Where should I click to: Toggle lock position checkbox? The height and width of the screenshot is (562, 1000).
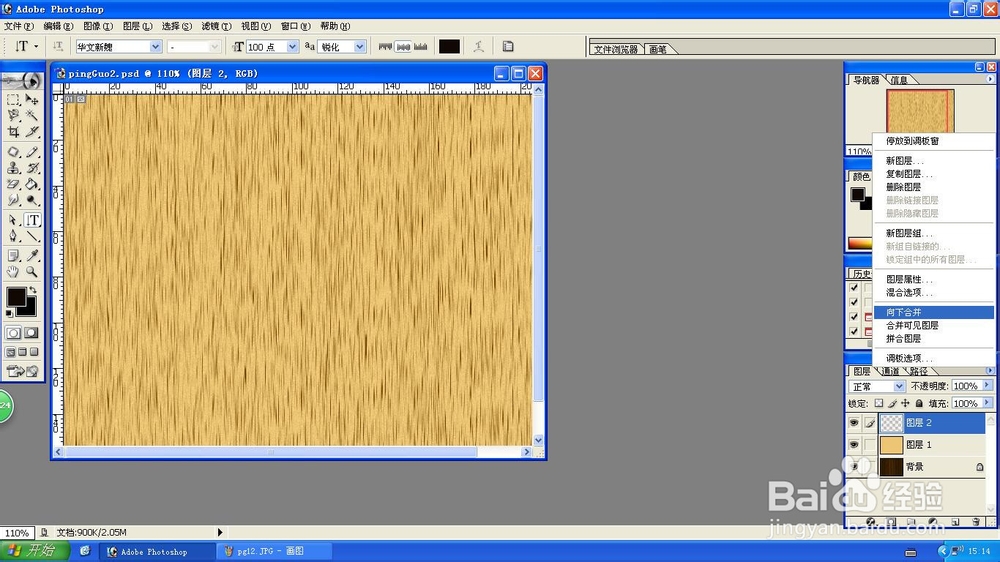point(906,403)
